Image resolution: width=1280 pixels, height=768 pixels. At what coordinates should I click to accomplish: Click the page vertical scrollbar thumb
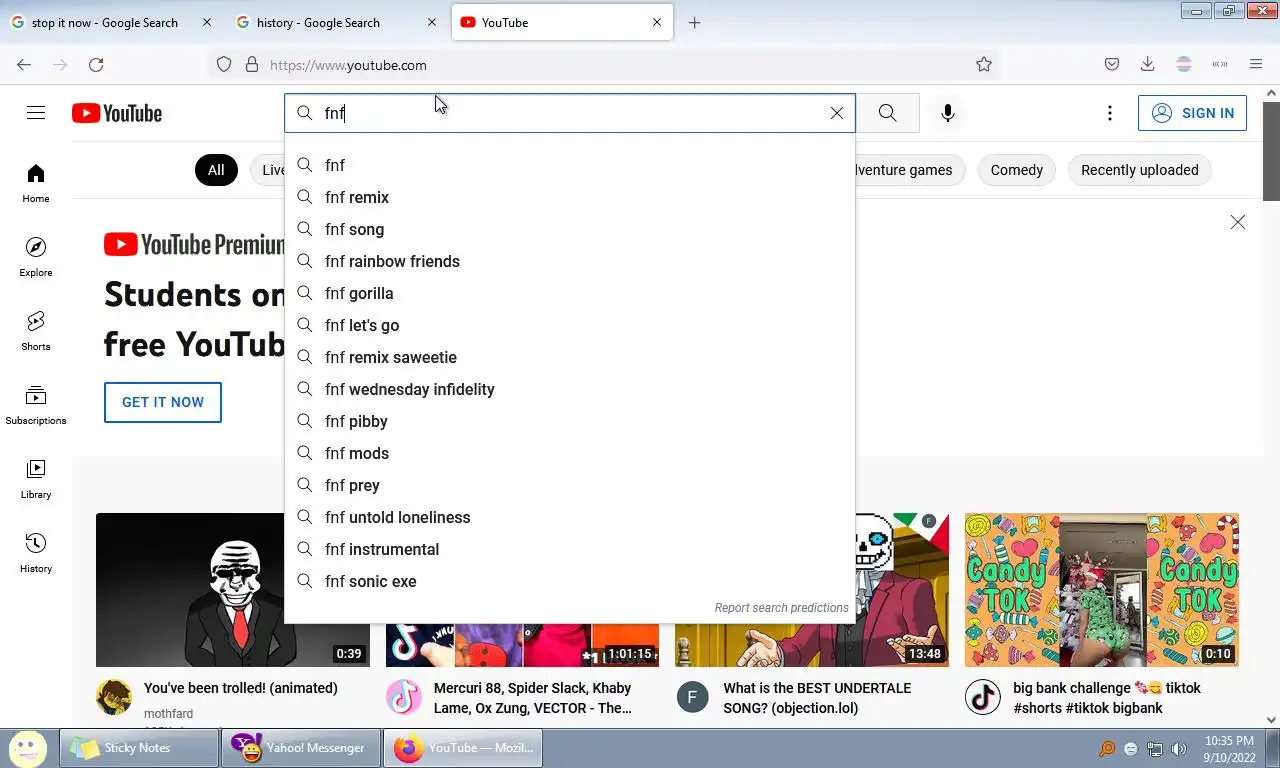1271,150
